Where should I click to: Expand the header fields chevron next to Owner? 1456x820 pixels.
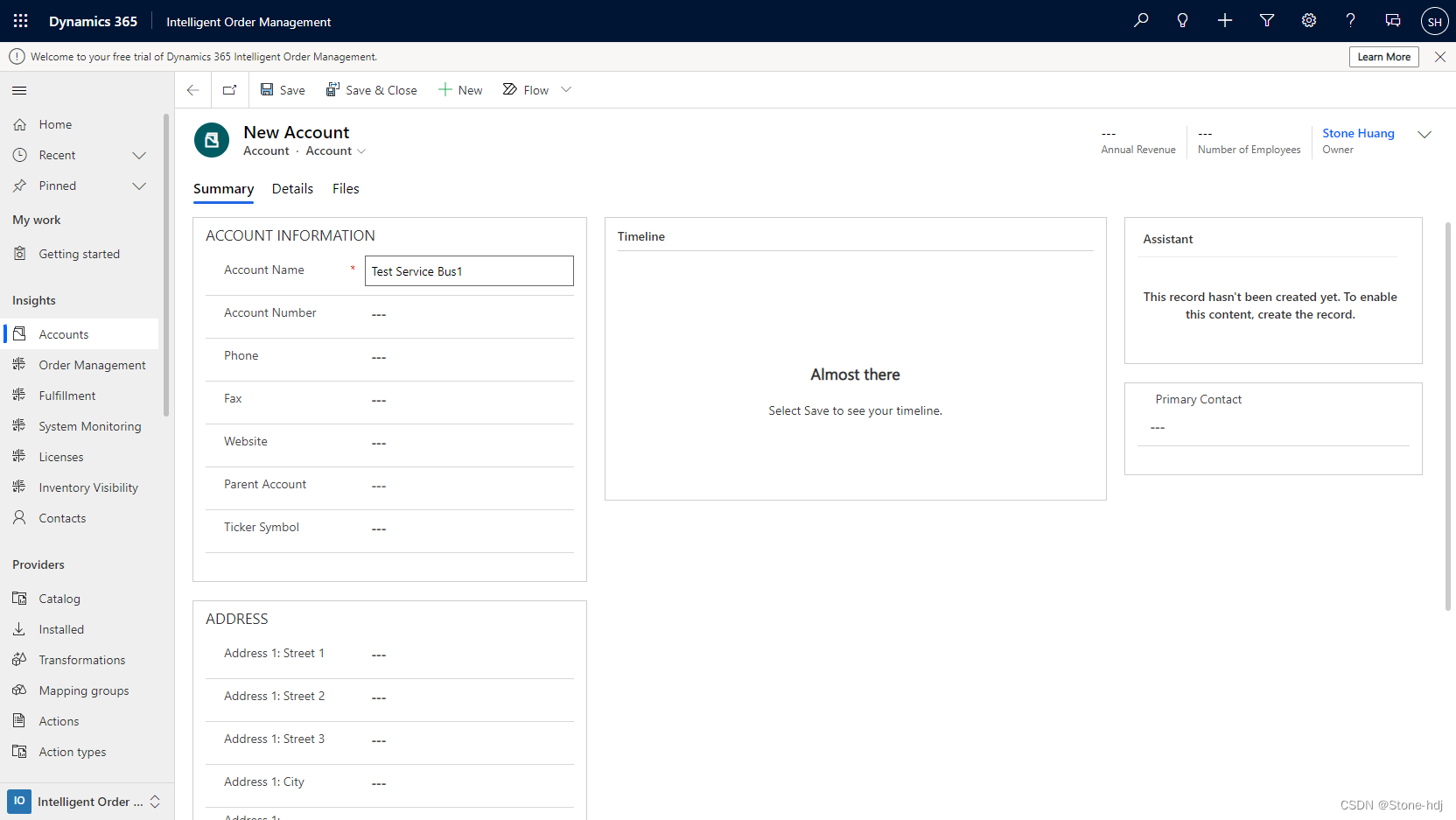1424,135
